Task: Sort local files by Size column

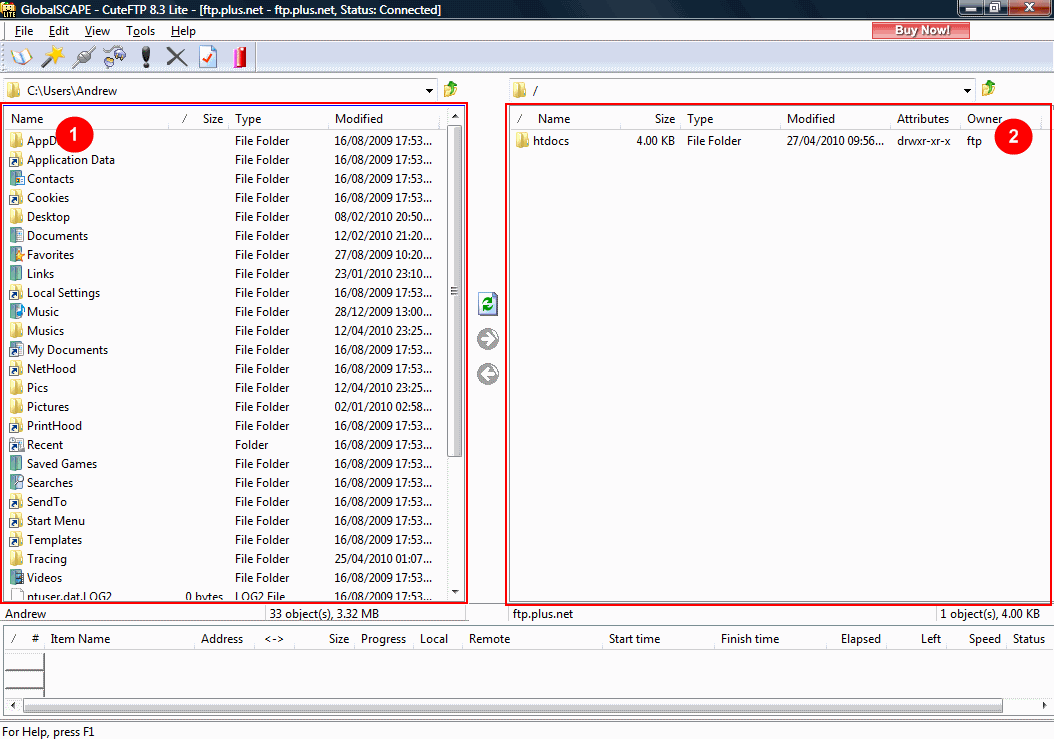Action: (x=212, y=119)
